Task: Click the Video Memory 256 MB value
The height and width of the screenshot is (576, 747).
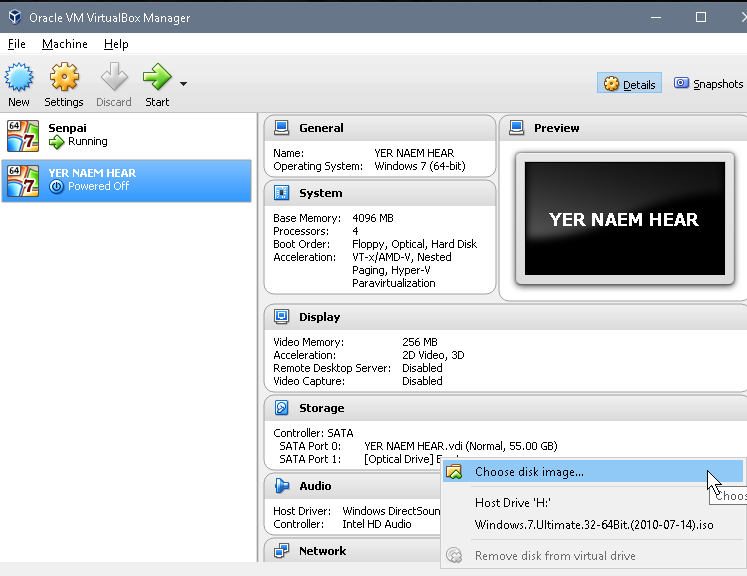Action: [419, 342]
